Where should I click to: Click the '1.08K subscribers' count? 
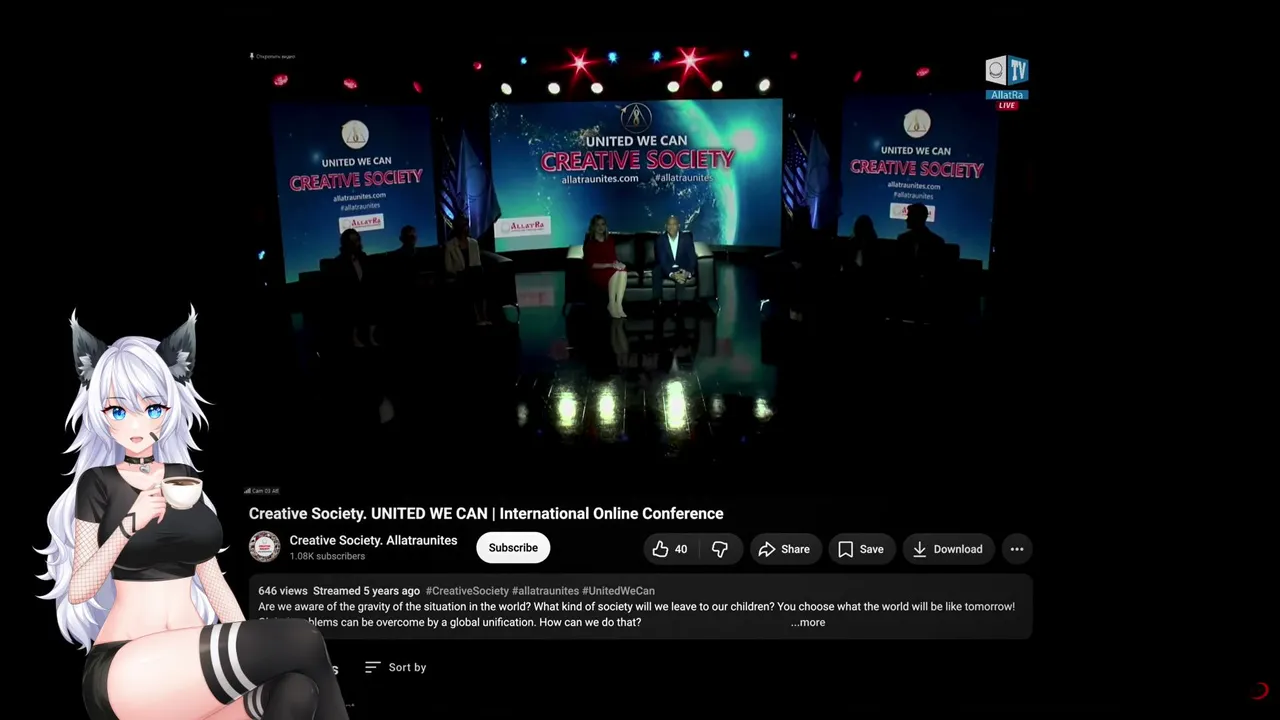pyautogui.click(x=327, y=557)
